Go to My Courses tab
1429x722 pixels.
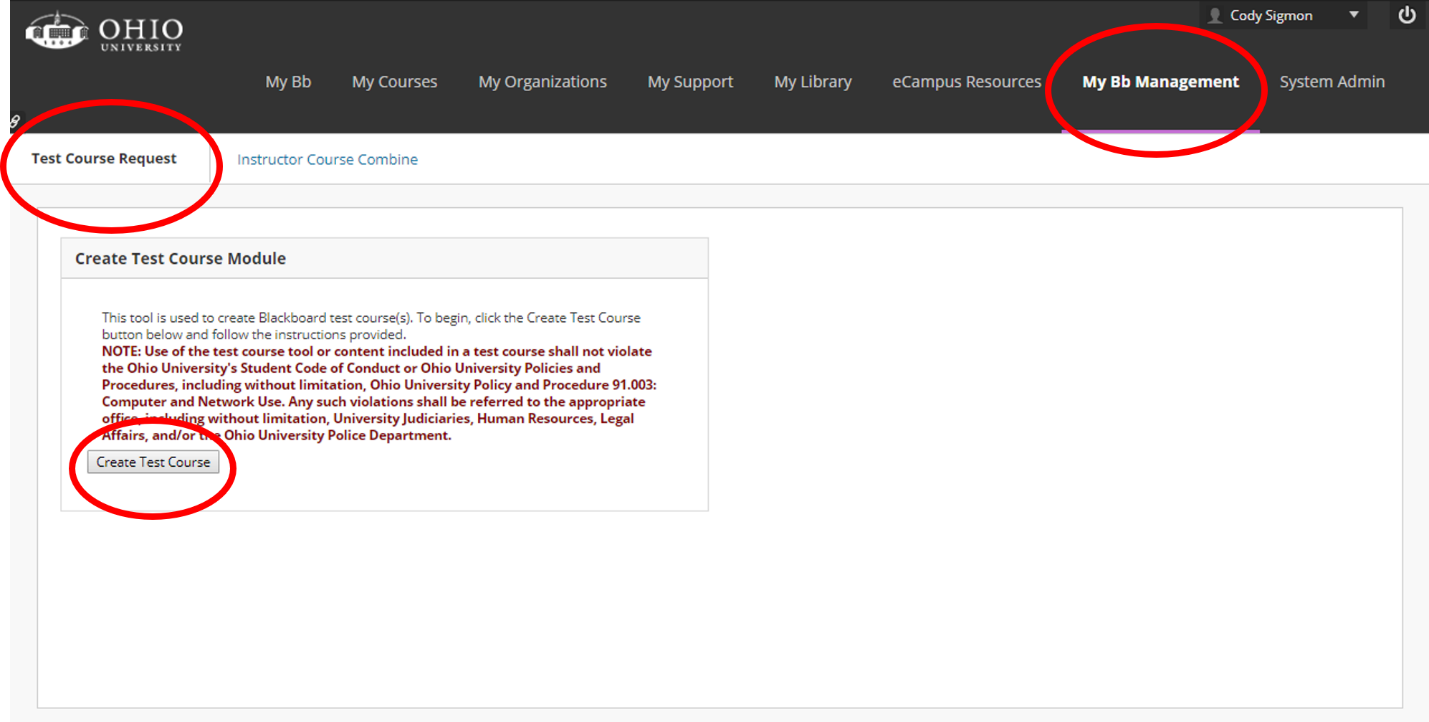(394, 82)
